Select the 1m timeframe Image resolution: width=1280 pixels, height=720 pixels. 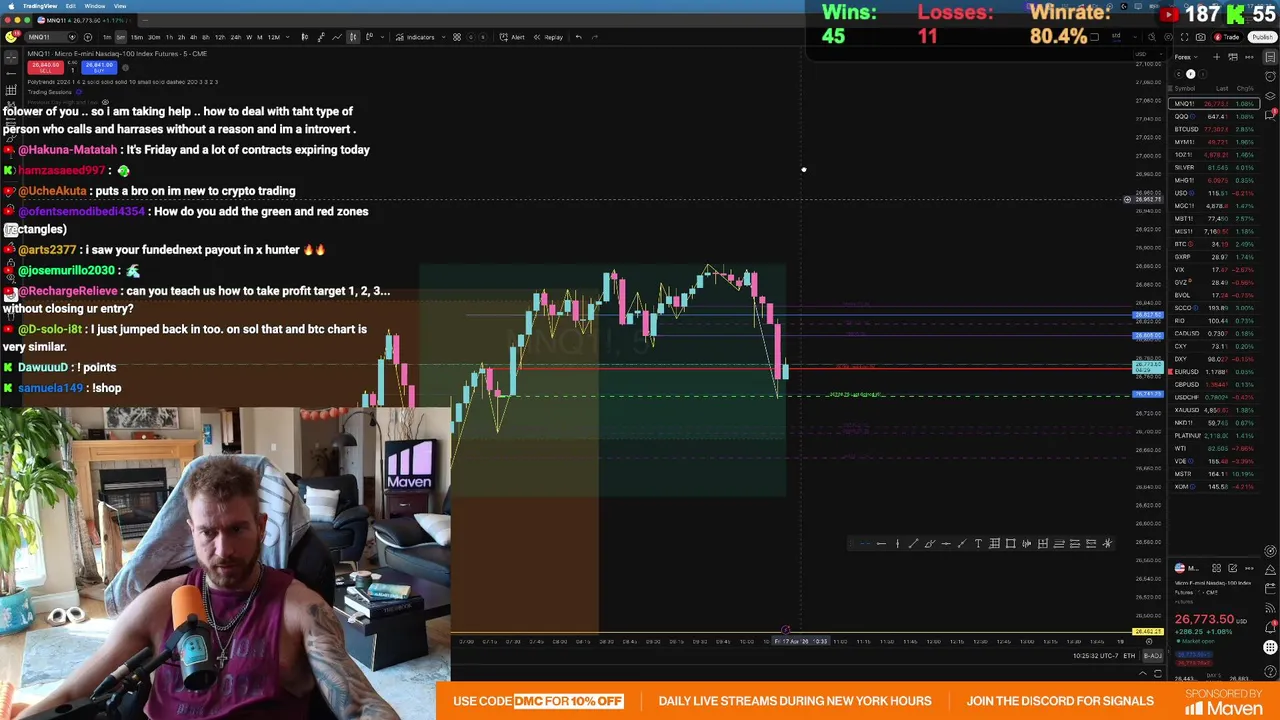pyautogui.click(x=107, y=37)
